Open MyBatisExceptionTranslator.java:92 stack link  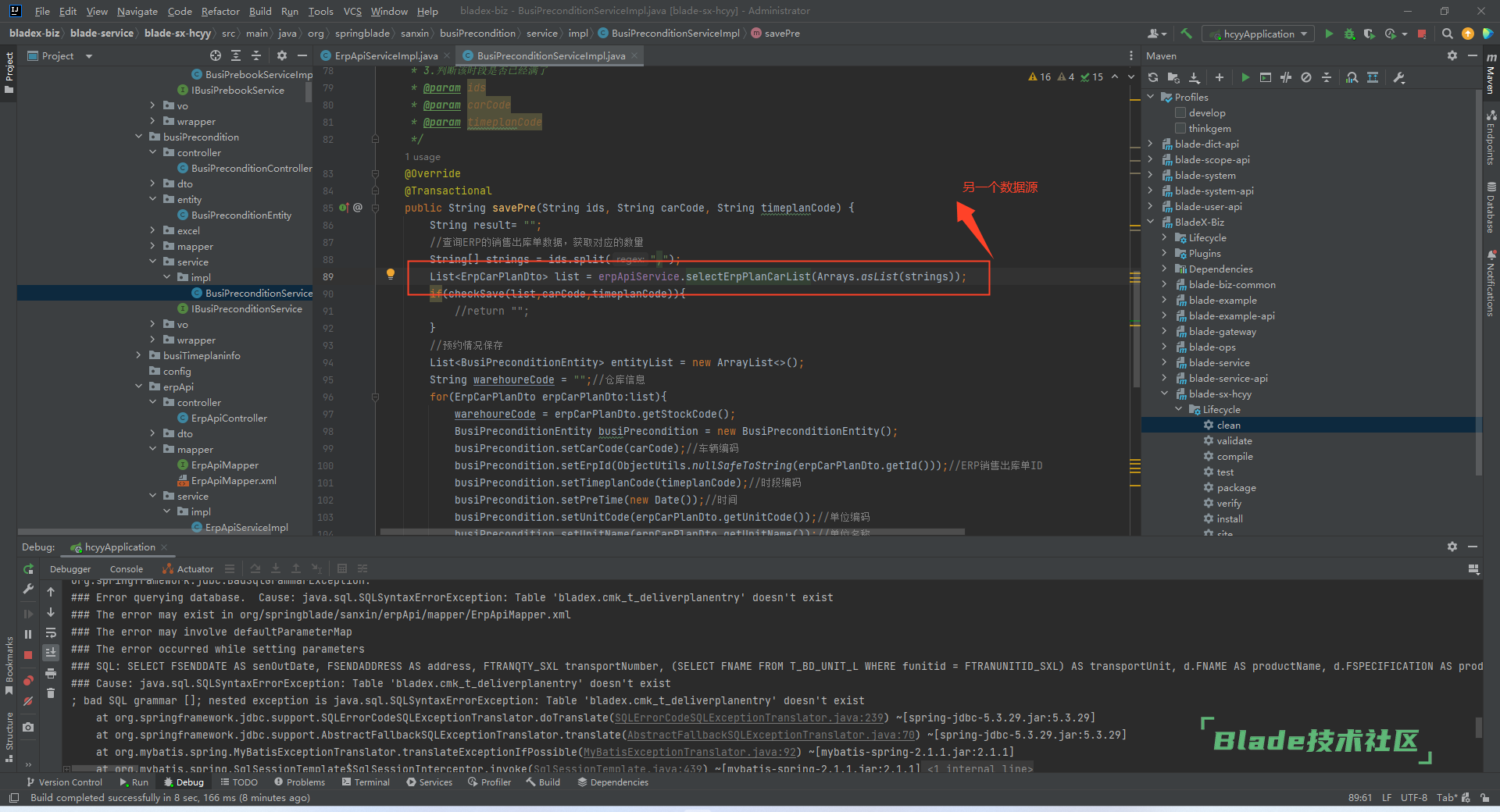click(x=690, y=752)
